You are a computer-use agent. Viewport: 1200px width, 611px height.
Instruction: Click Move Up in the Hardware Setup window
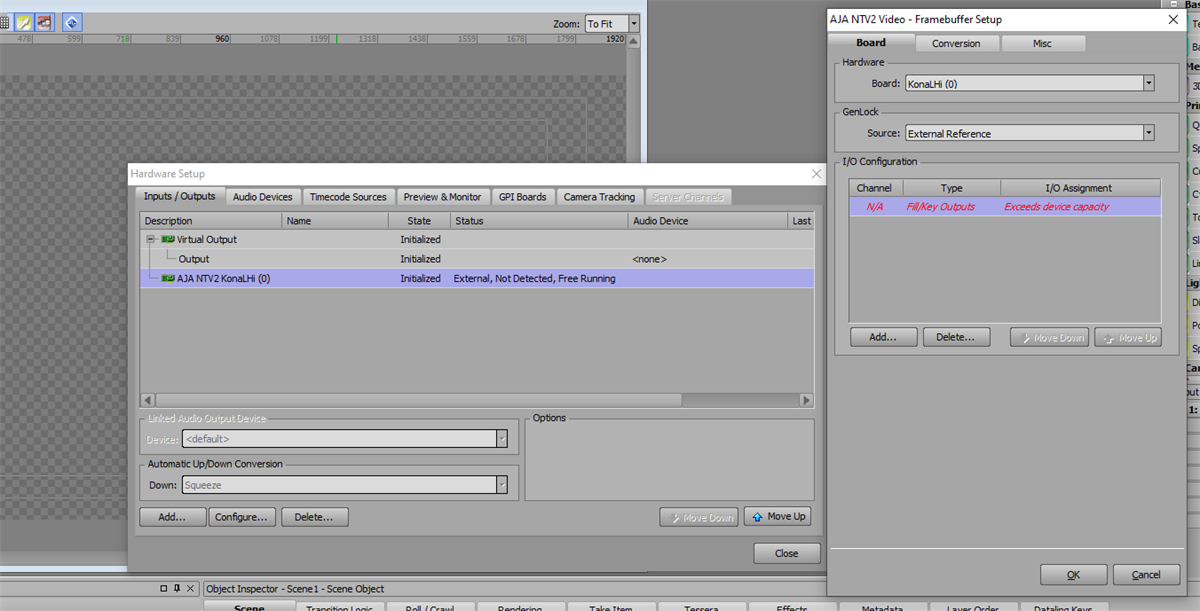pos(777,517)
